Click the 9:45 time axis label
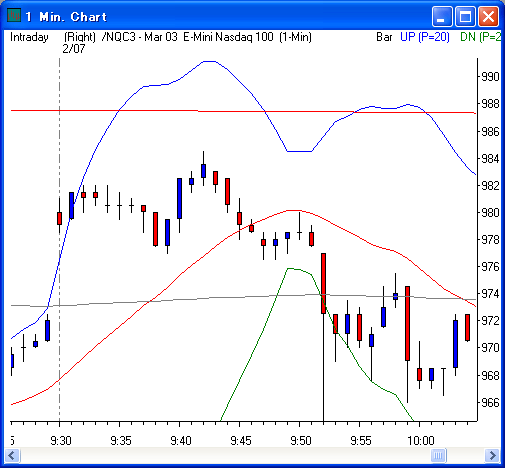This screenshot has height=468, width=505. pyautogui.click(x=241, y=441)
